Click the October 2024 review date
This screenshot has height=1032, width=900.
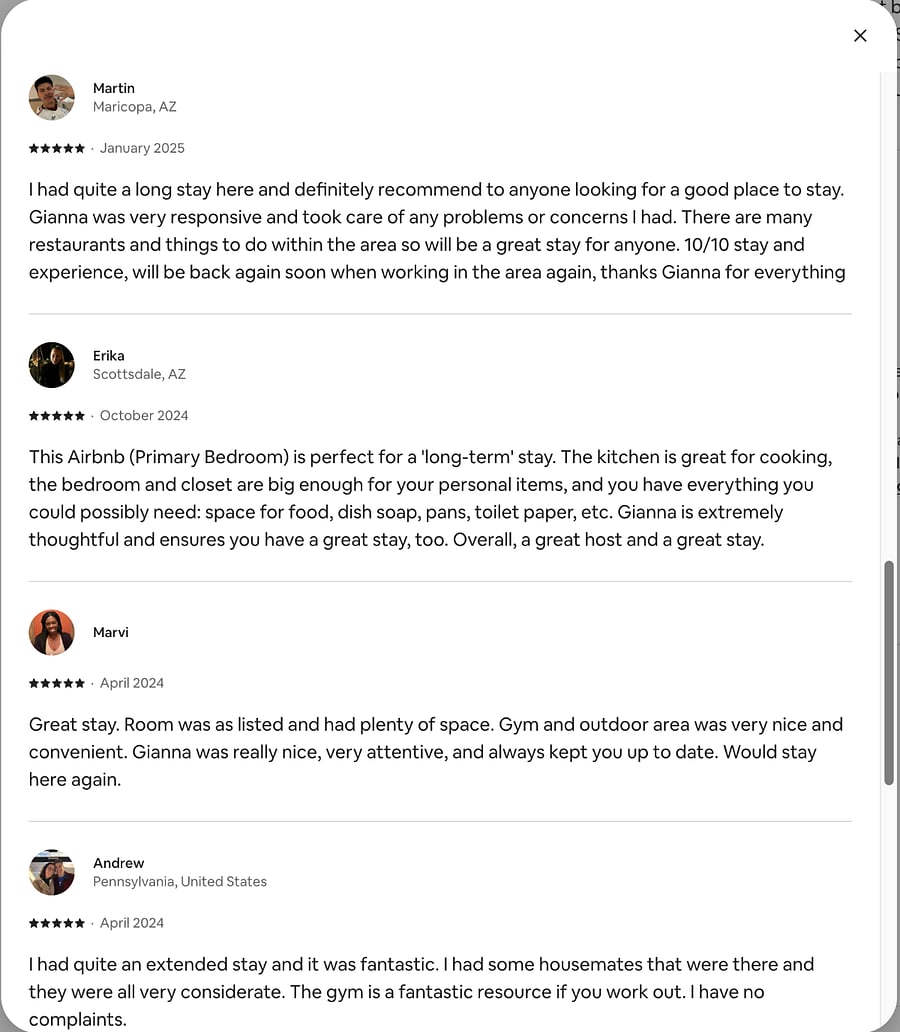click(144, 415)
